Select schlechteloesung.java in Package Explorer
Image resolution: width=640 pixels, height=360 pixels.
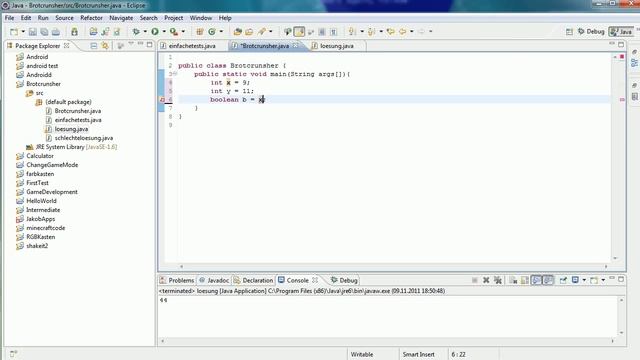(x=84, y=138)
